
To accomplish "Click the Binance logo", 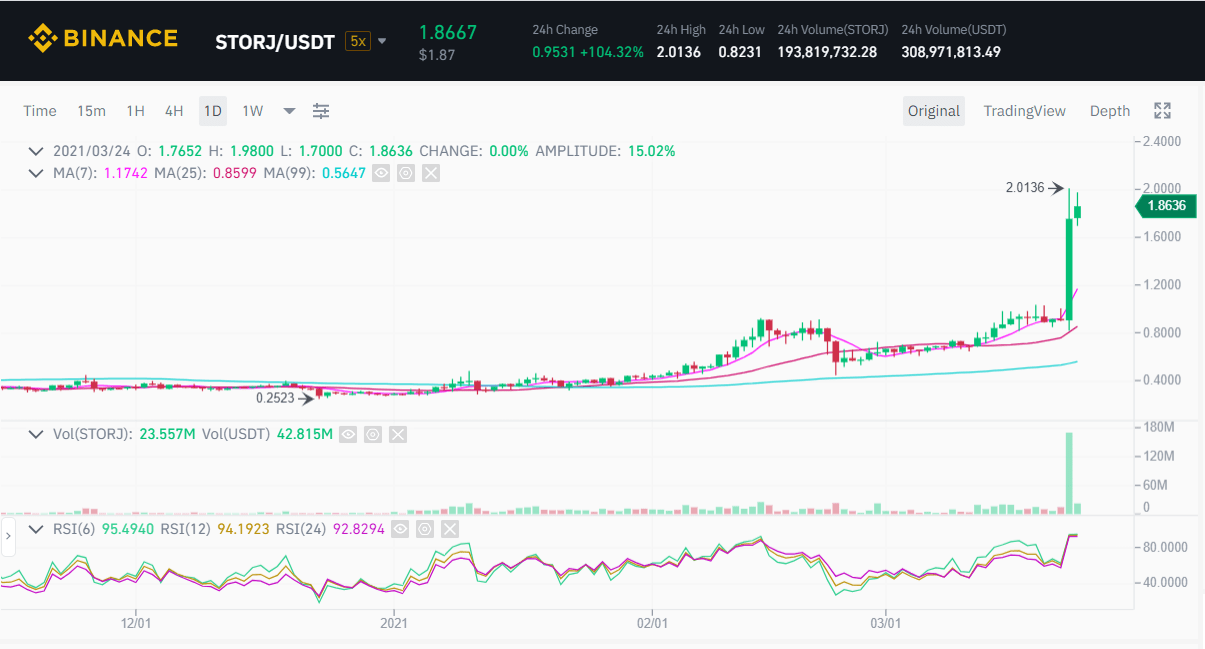I will tap(103, 39).
